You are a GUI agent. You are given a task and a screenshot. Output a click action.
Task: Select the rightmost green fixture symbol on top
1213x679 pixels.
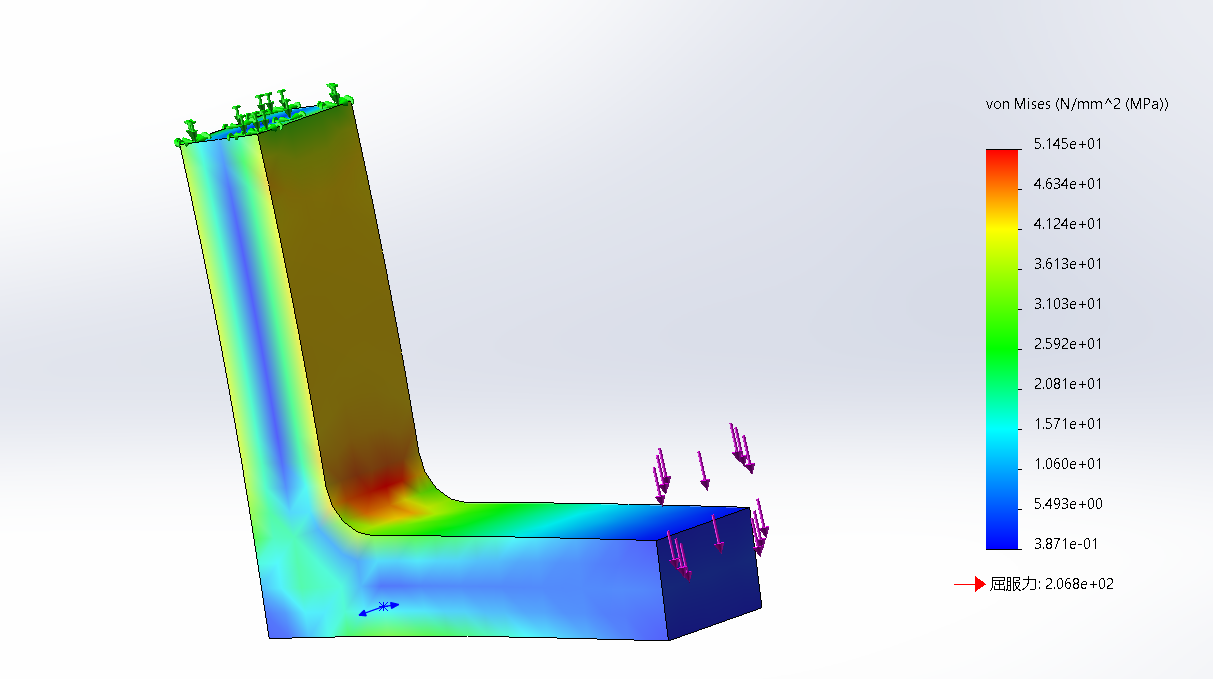coord(335,95)
